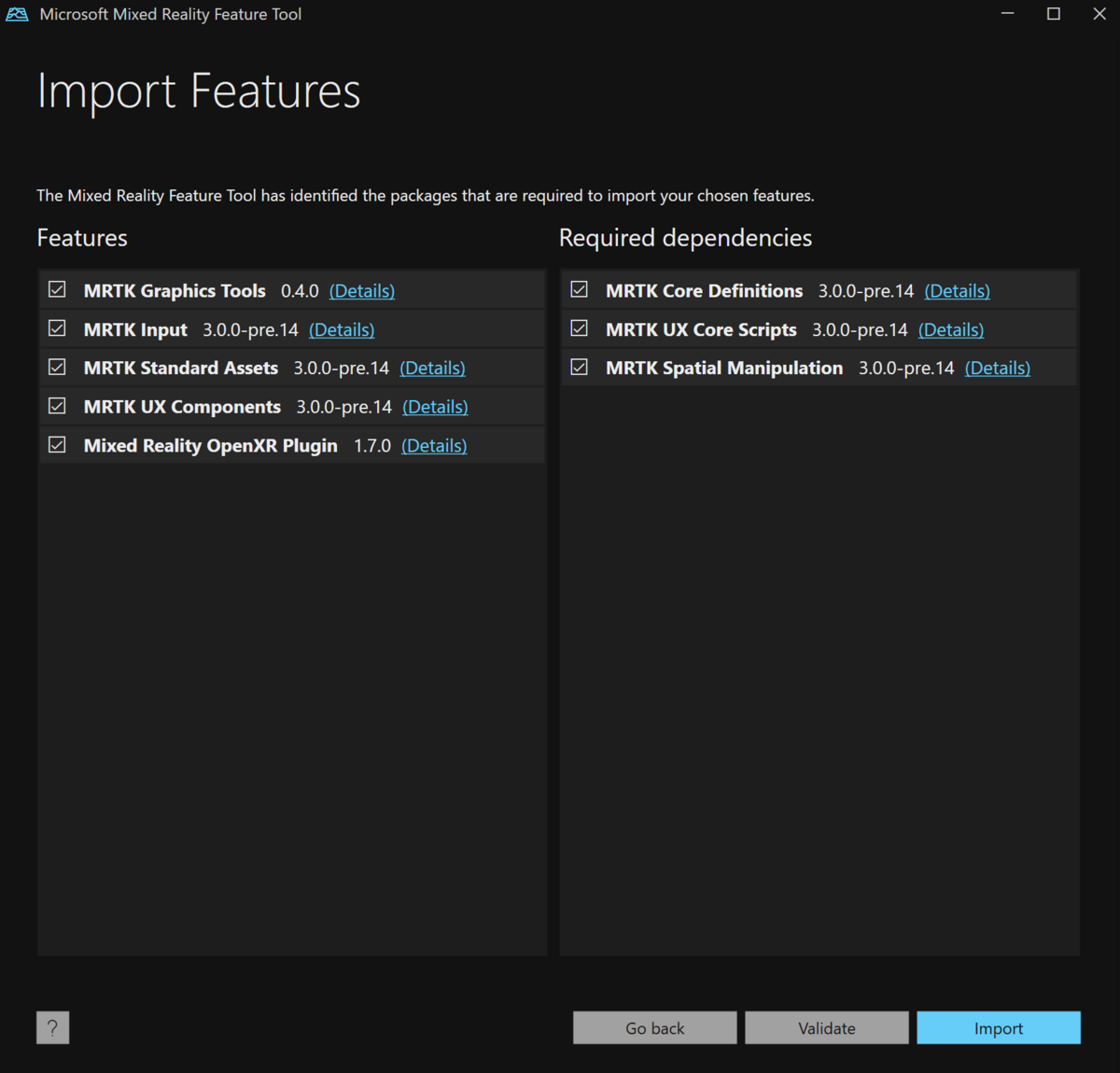Viewport: 1120px width, 1073px height.
Task: Maximize the Feature Tool window
Action: coord(1054,14)
